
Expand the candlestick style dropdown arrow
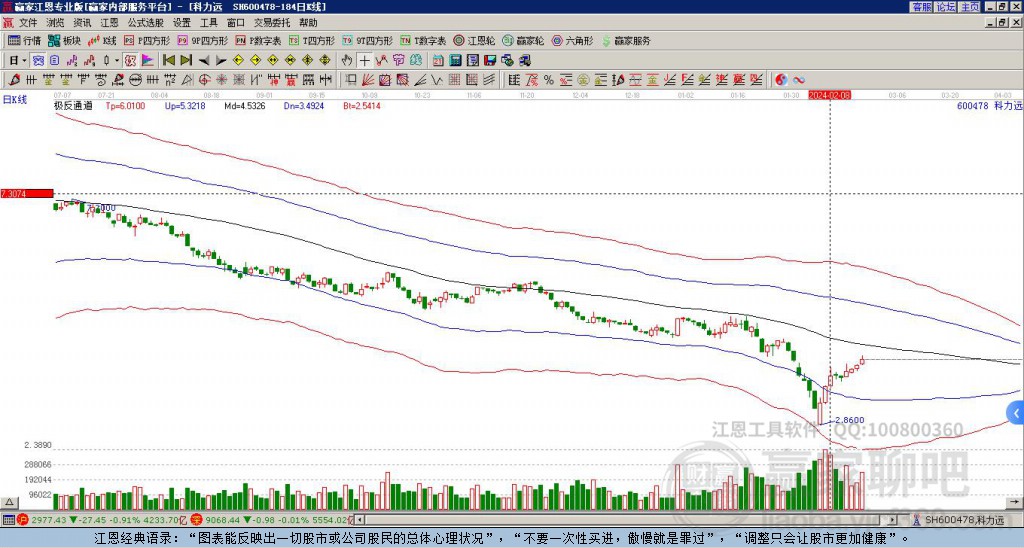point(117,61)
